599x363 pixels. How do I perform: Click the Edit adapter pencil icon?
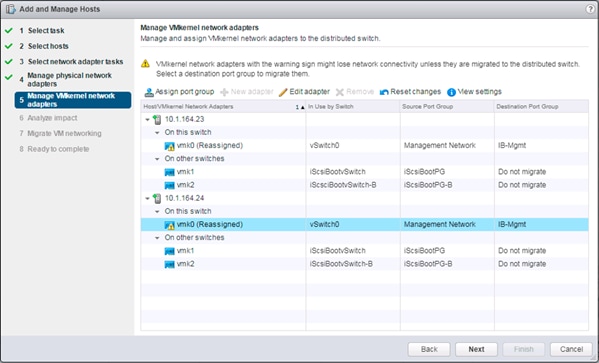283,92
